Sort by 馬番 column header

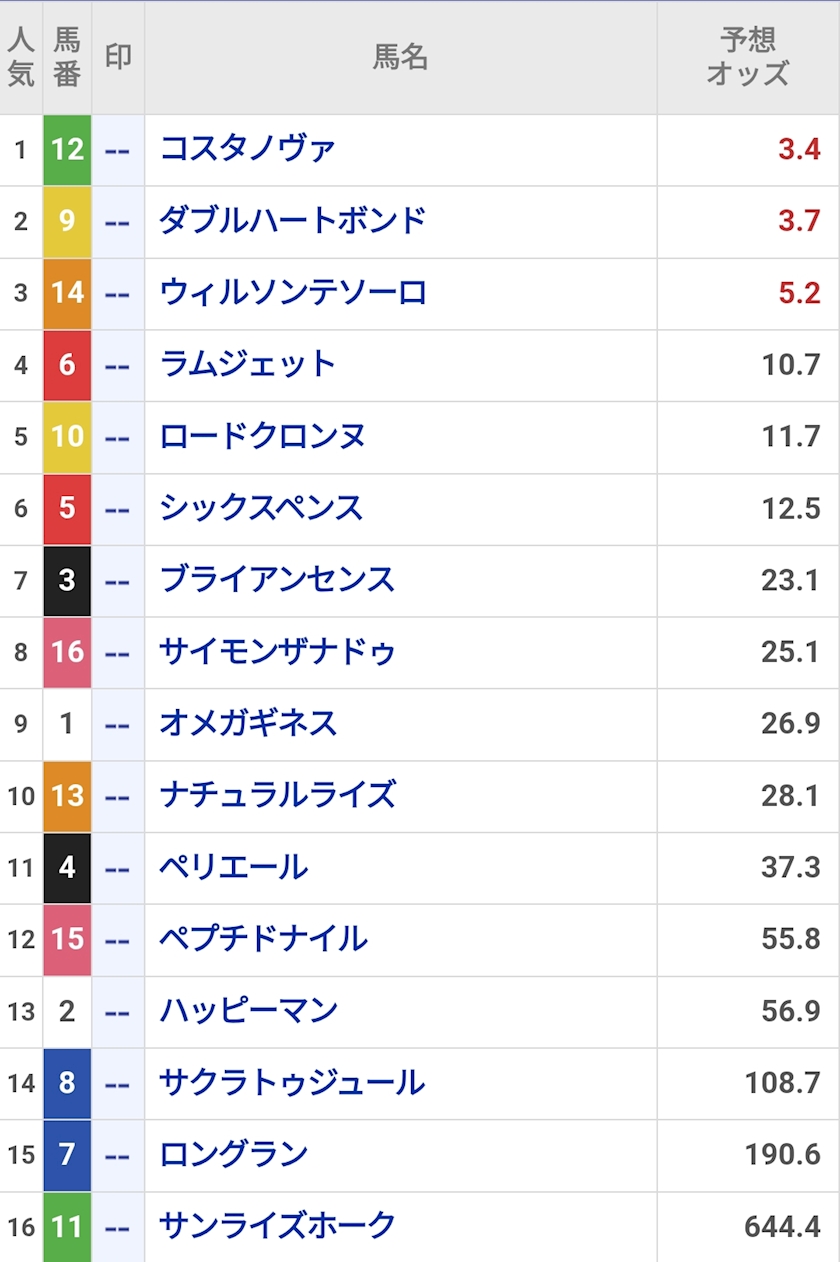(67, 57)
